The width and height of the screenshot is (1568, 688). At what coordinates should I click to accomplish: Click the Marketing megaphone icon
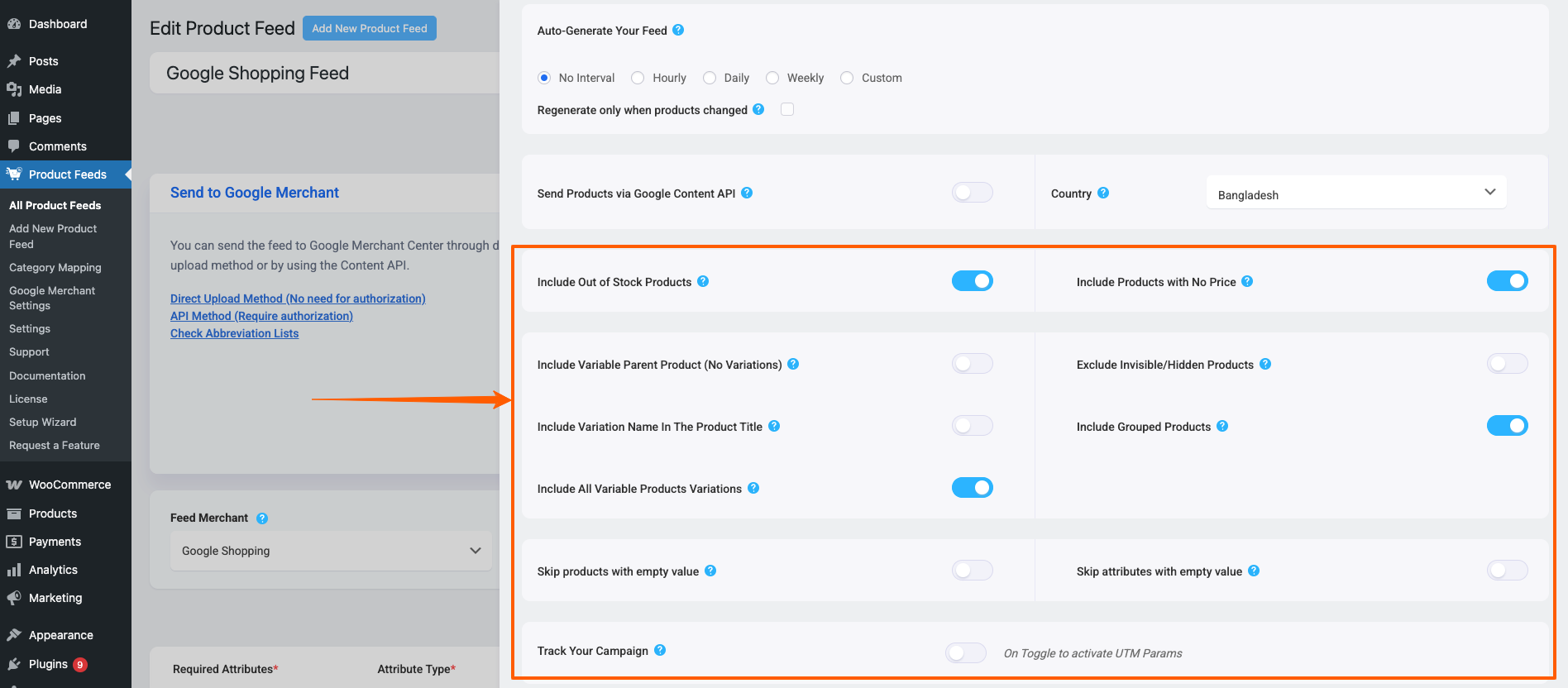click(x=14, y=598)
